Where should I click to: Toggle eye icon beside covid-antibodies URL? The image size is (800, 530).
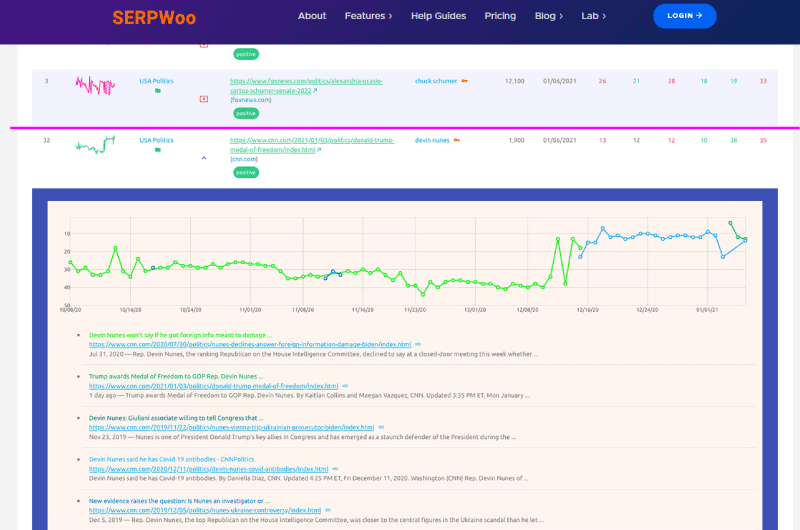[336, 469]
